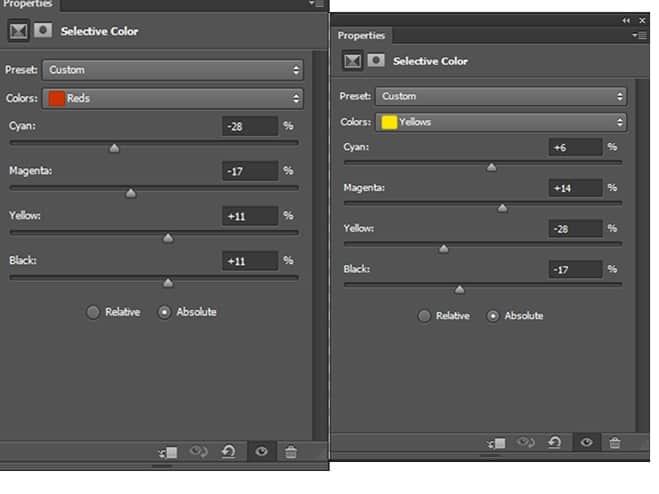Screen dimensions: 659x494
Task: Click the trash icon in the Yellows panel
Action: click(x=615, y=443)
